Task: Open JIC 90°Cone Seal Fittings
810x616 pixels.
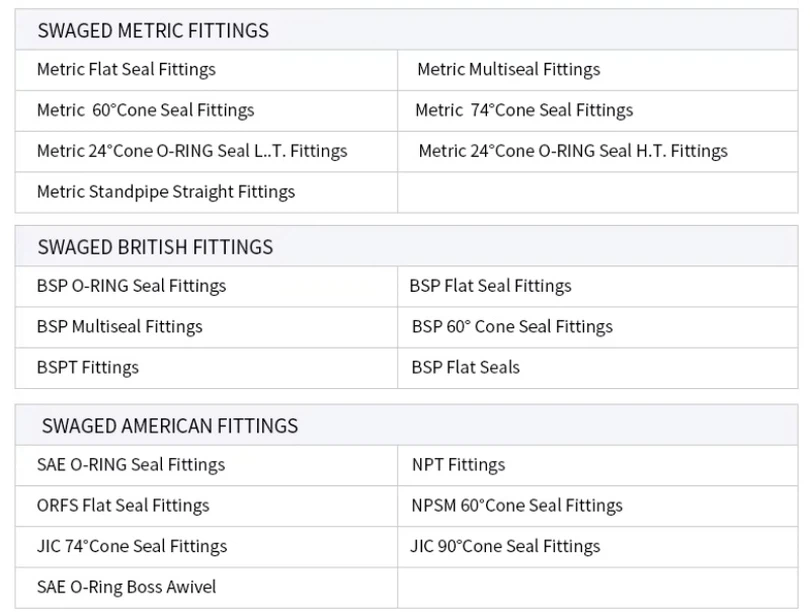Action: [505, 546]
